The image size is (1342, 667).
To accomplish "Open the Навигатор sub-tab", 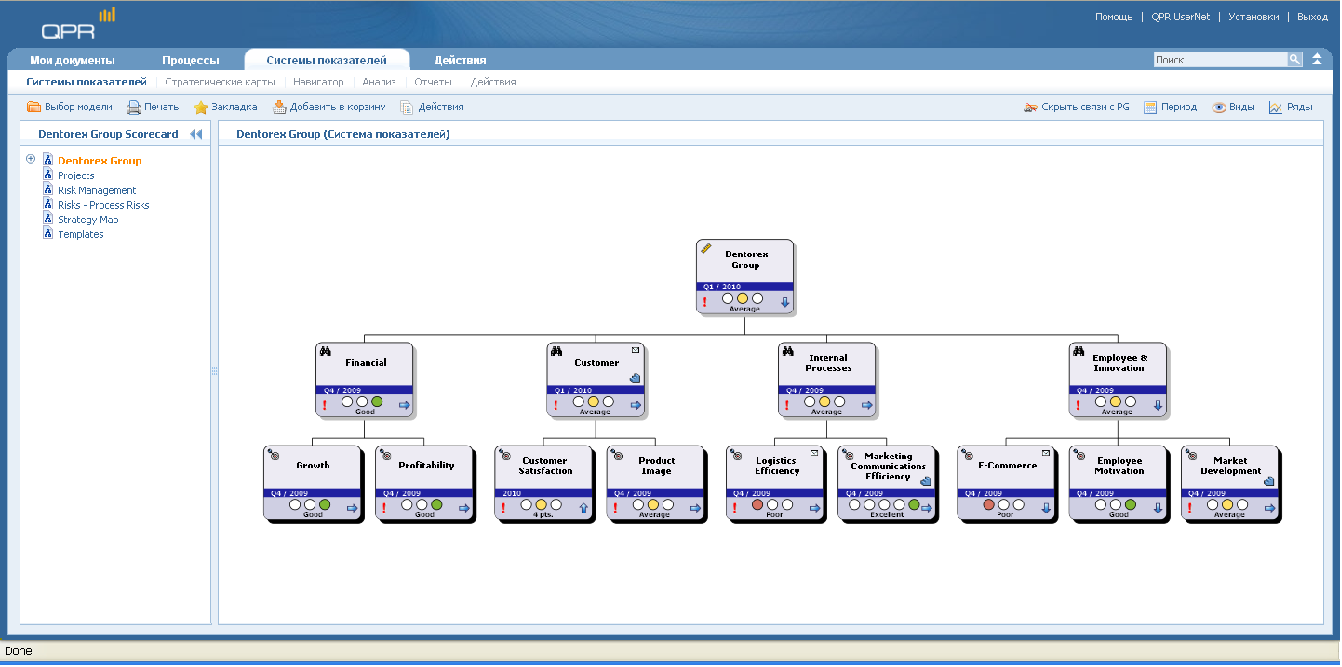I will [319, 82].
